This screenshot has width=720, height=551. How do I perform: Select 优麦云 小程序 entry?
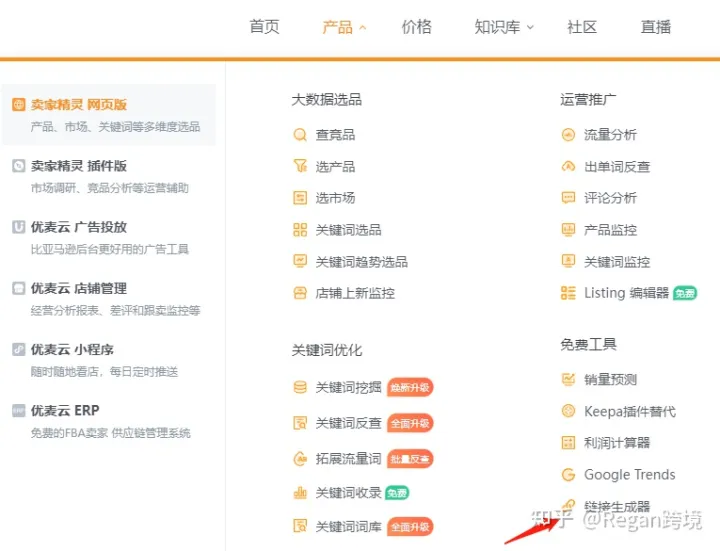tap(109, 360)
